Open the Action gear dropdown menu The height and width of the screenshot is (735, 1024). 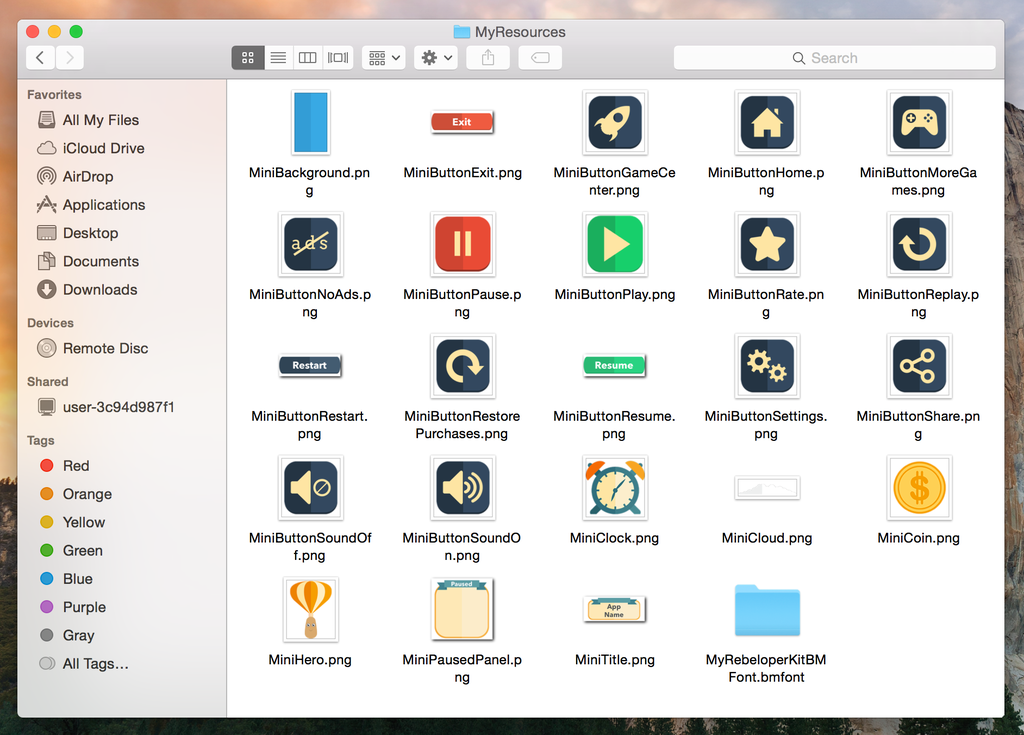pos(436,57)
